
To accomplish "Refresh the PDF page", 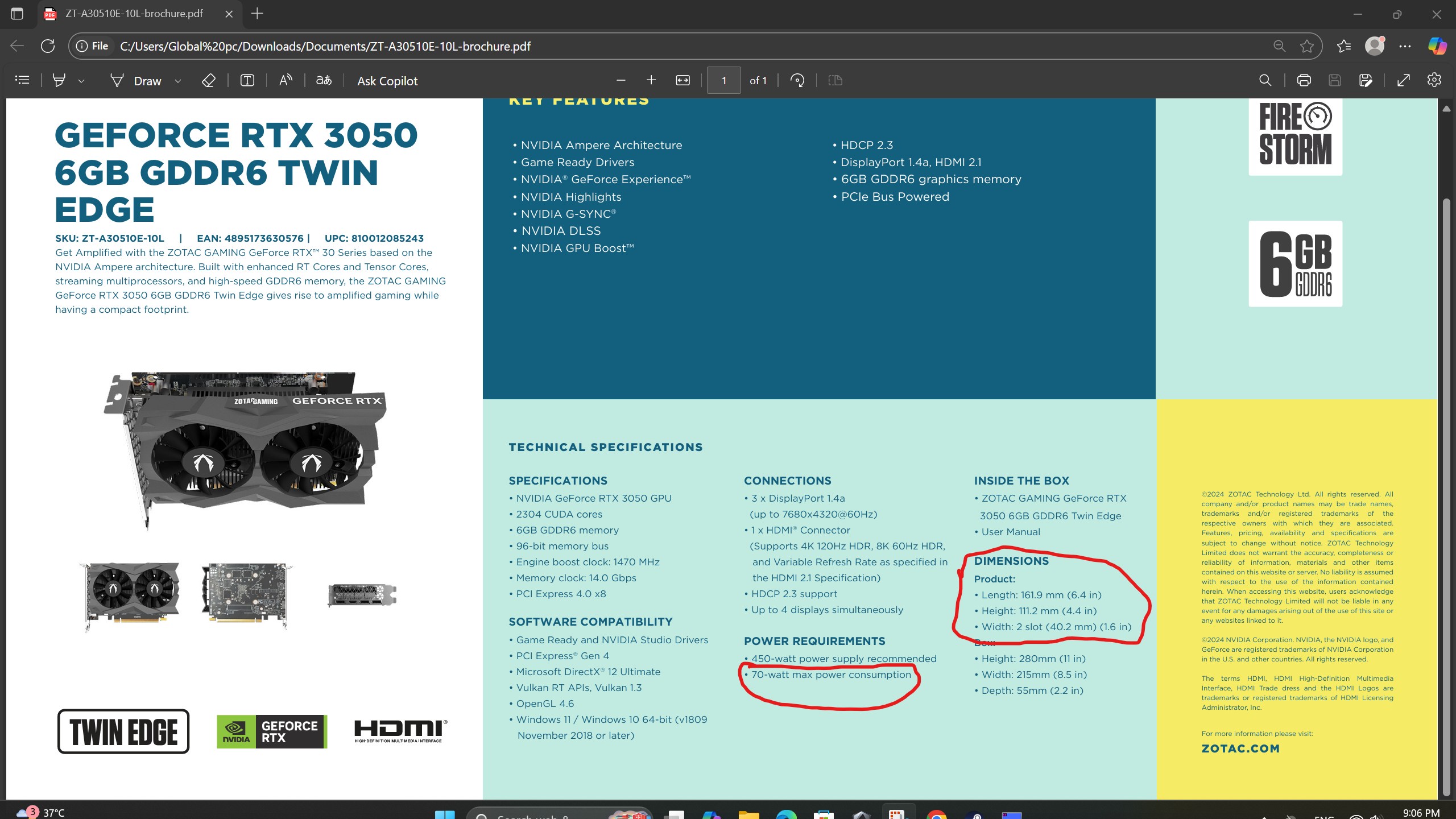I will pos(48,46).
